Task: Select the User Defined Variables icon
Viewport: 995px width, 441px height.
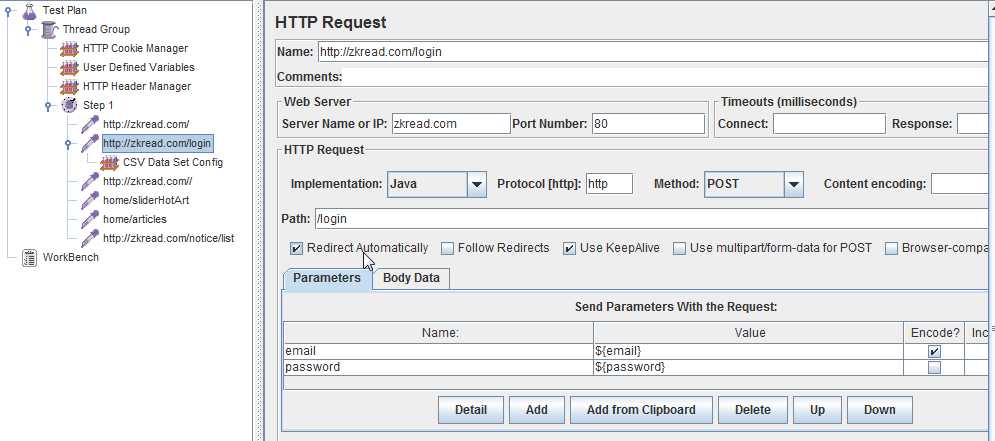Action: (70, 67)
